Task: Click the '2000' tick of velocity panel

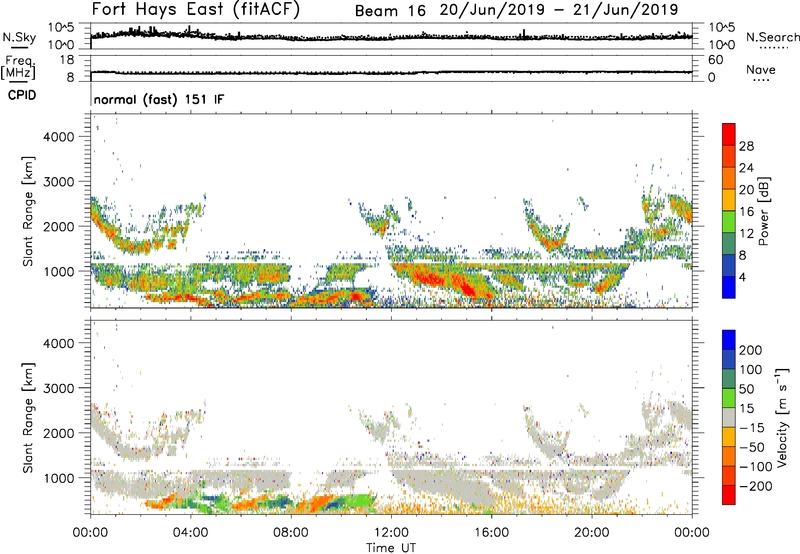Action: (x=58, y=433)
